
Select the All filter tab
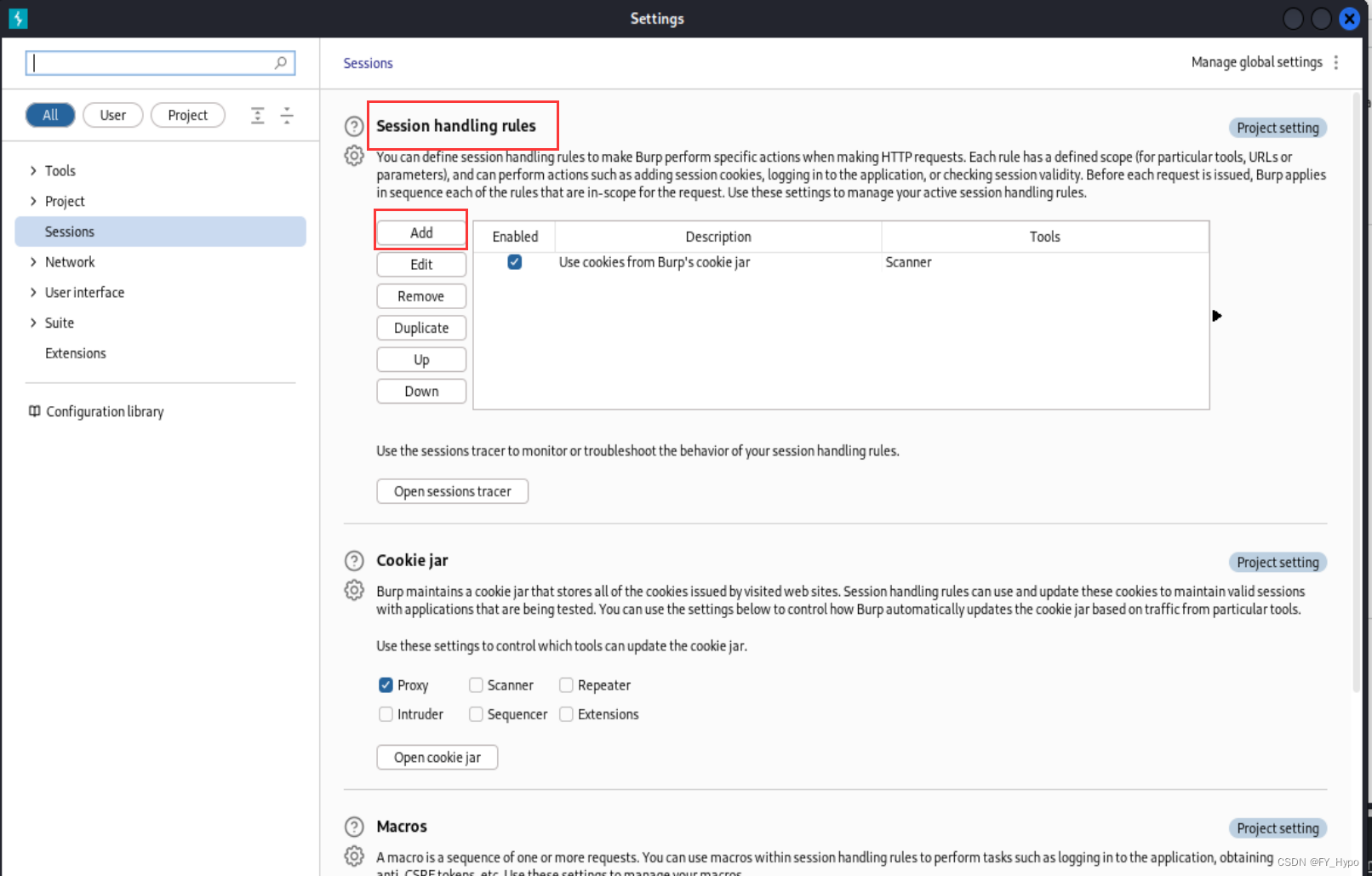[x=50, y=115]
